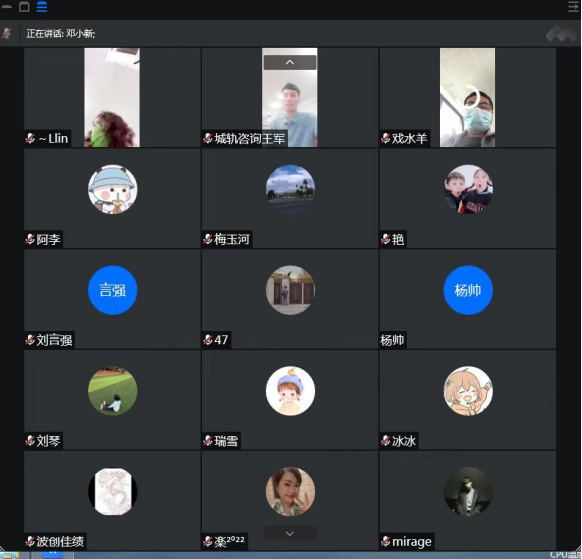The image size is (582, 559).
Task: Expand previous page with the up chevron
Action: click(x=290, y=62)
